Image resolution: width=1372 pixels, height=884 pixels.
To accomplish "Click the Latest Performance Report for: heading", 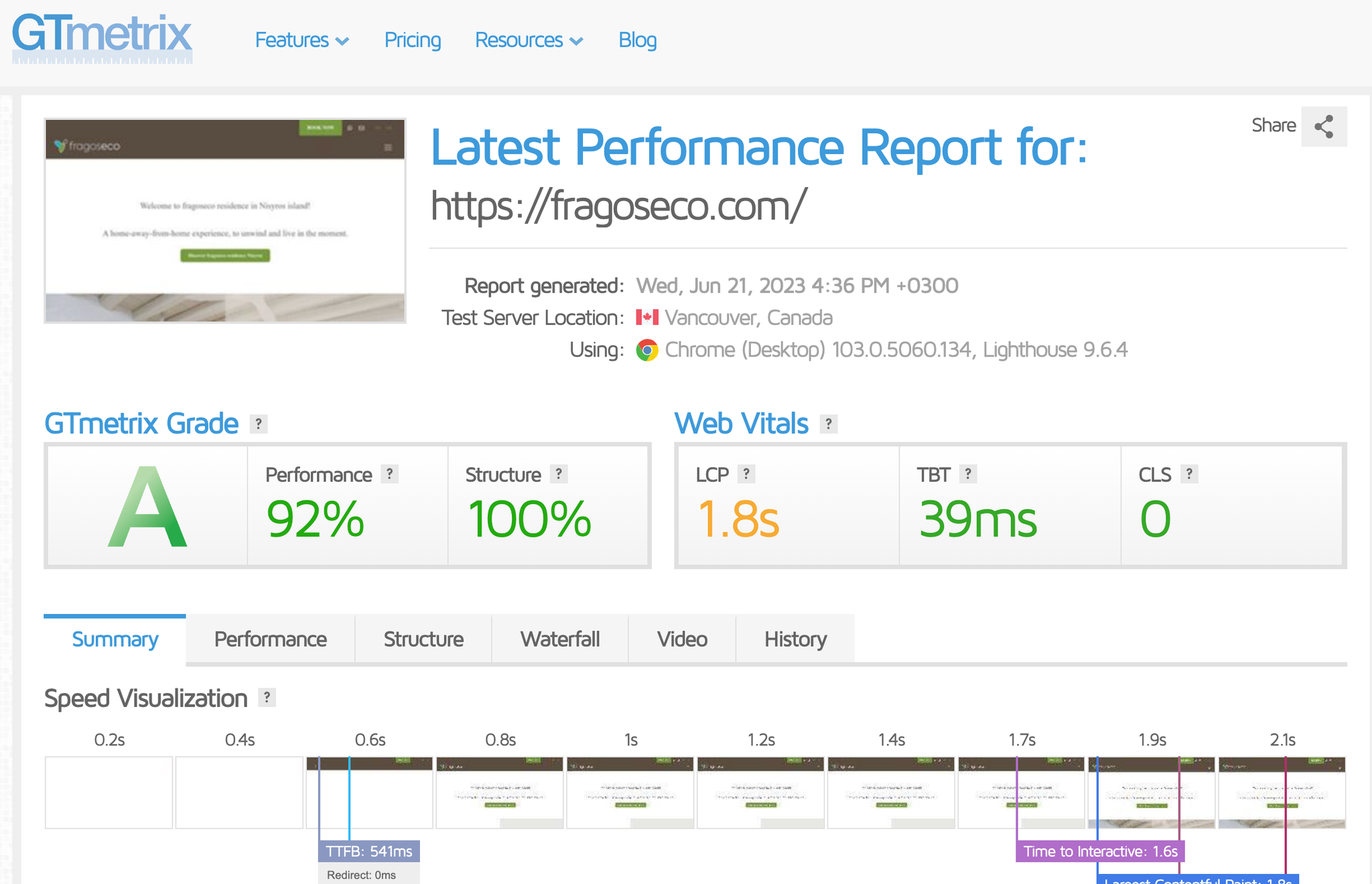I will (x=758, y=147).
